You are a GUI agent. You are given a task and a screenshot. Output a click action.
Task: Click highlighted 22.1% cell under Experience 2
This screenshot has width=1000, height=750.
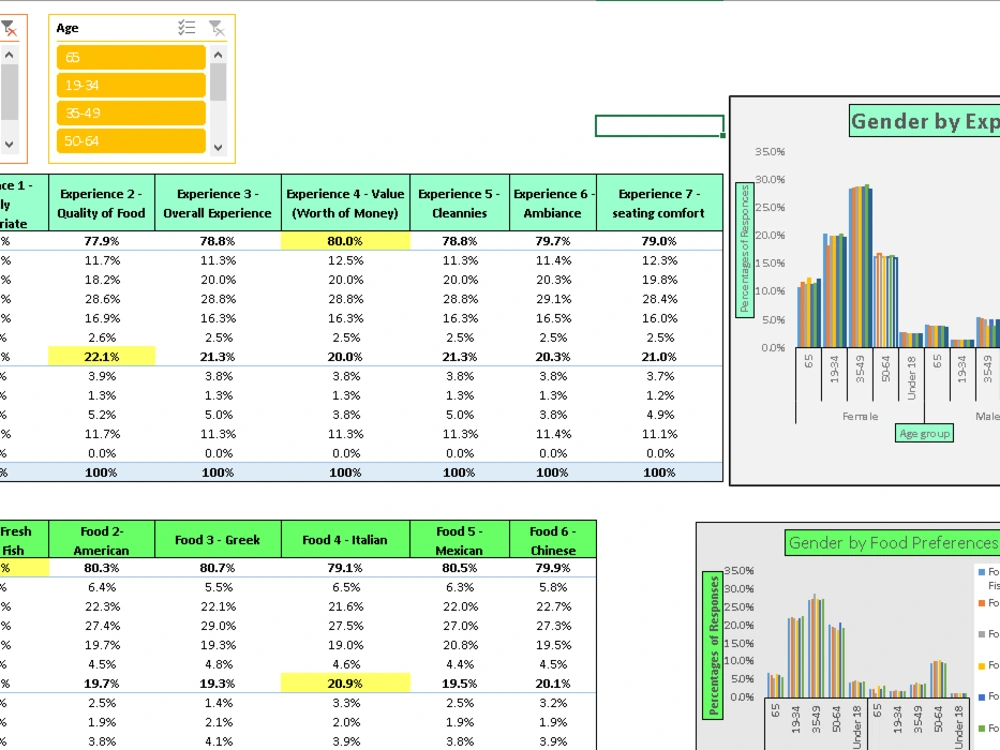coord(101,357)
